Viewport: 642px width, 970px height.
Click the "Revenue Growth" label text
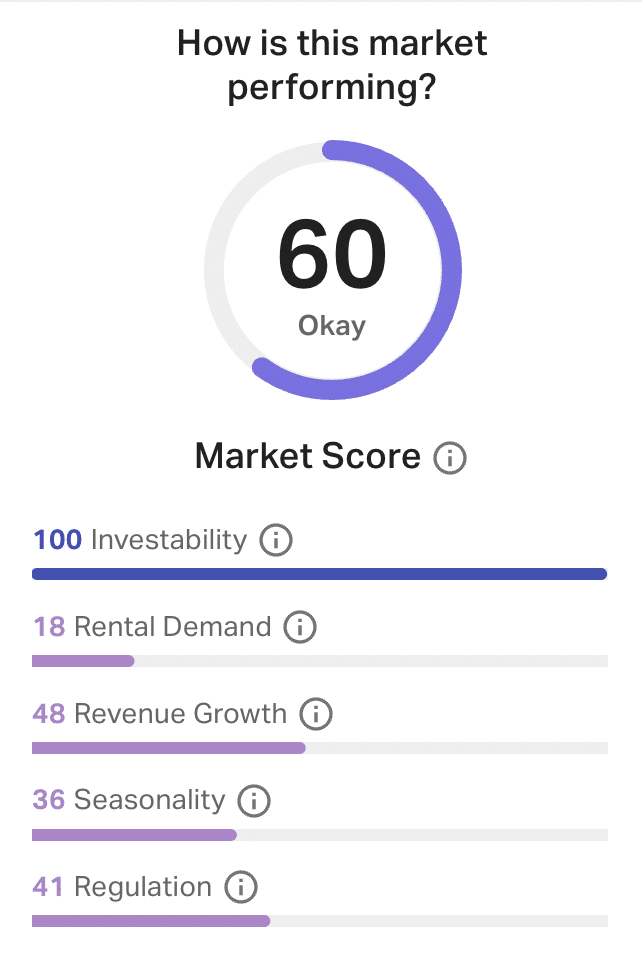coord(180,714)
